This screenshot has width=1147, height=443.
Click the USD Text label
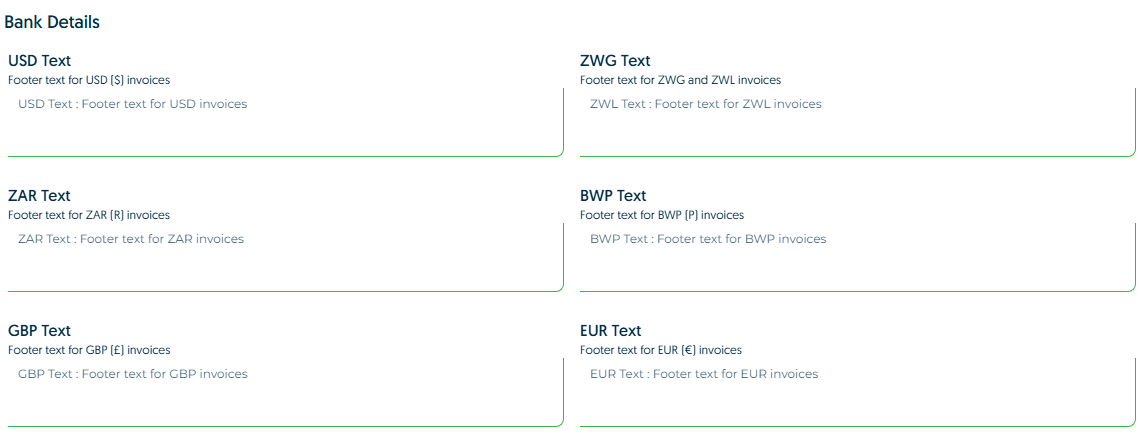point(40,61)
